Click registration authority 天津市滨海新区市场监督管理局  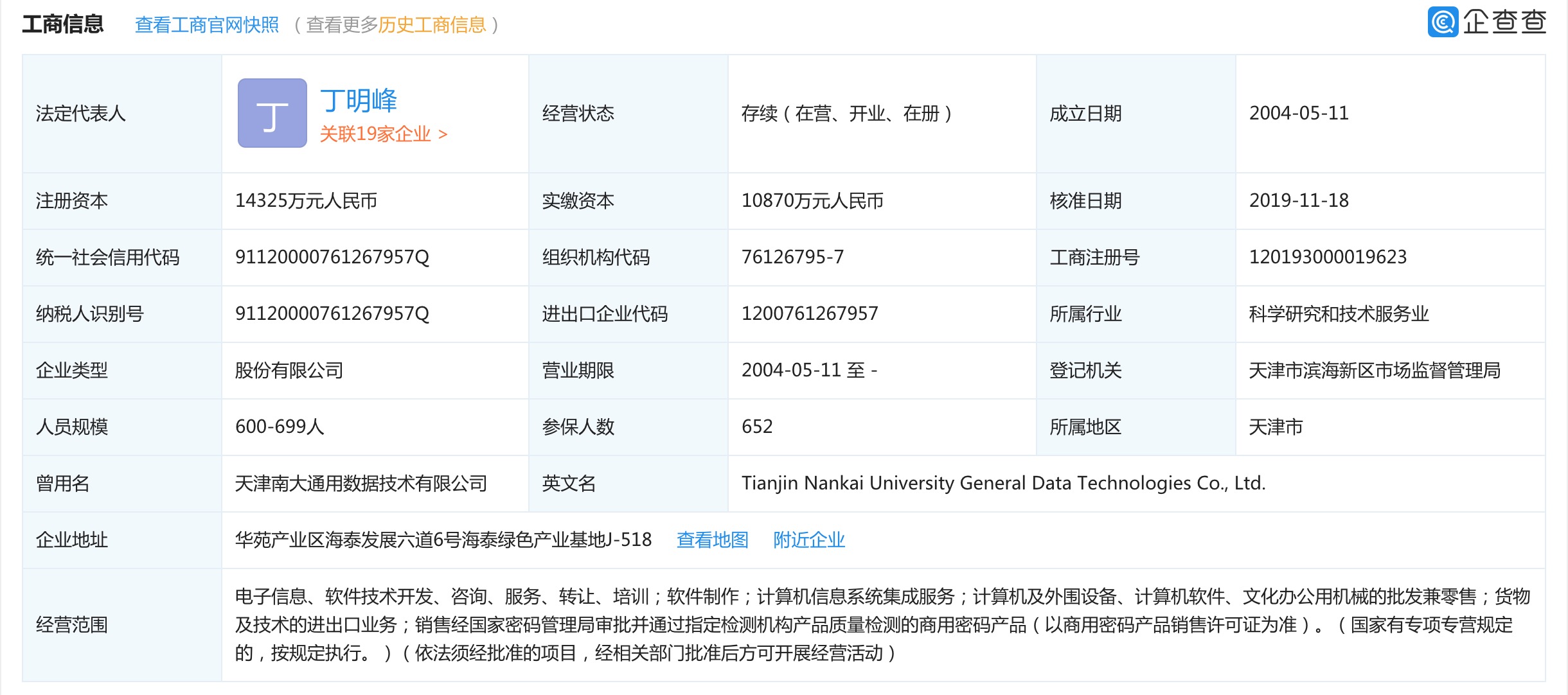click(1374, 370)
